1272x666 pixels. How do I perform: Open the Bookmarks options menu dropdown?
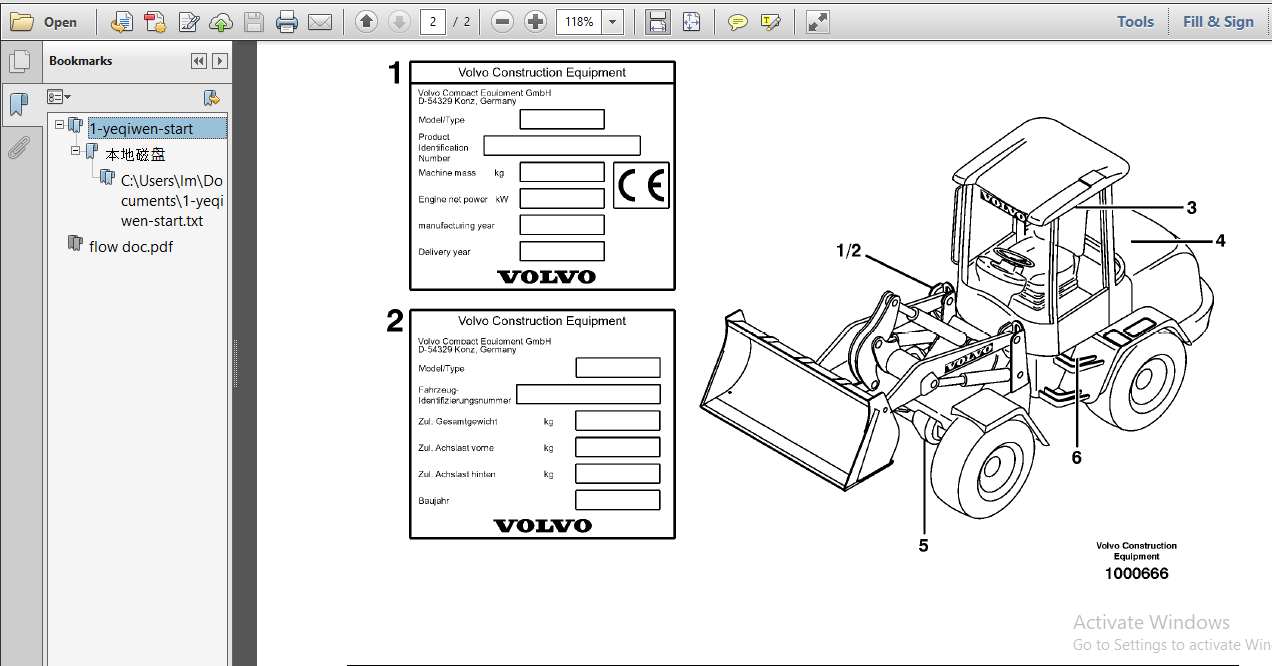pos(59,97)
